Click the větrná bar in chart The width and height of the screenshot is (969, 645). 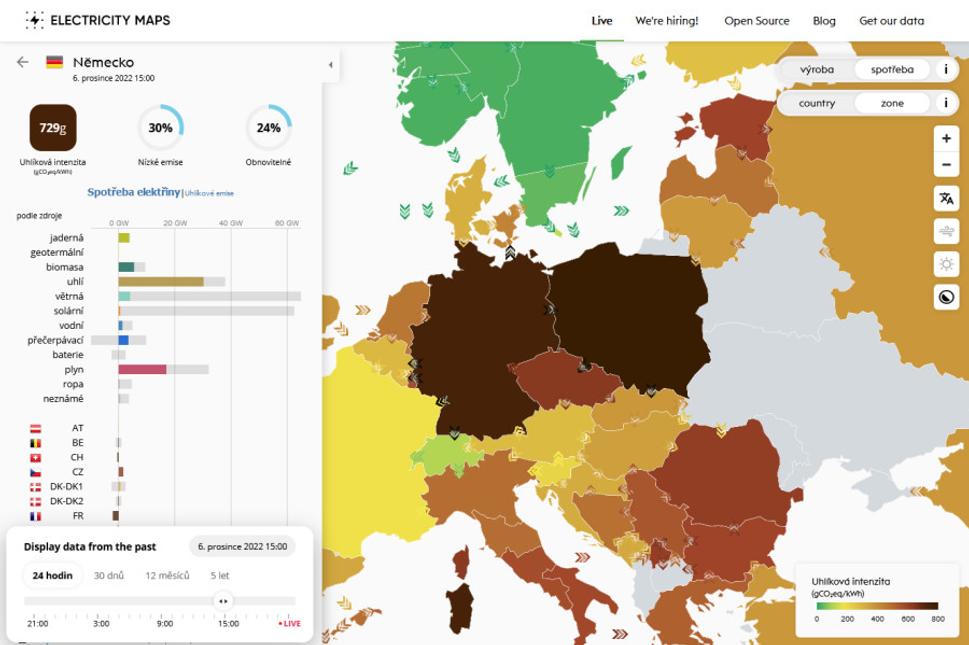124,297
